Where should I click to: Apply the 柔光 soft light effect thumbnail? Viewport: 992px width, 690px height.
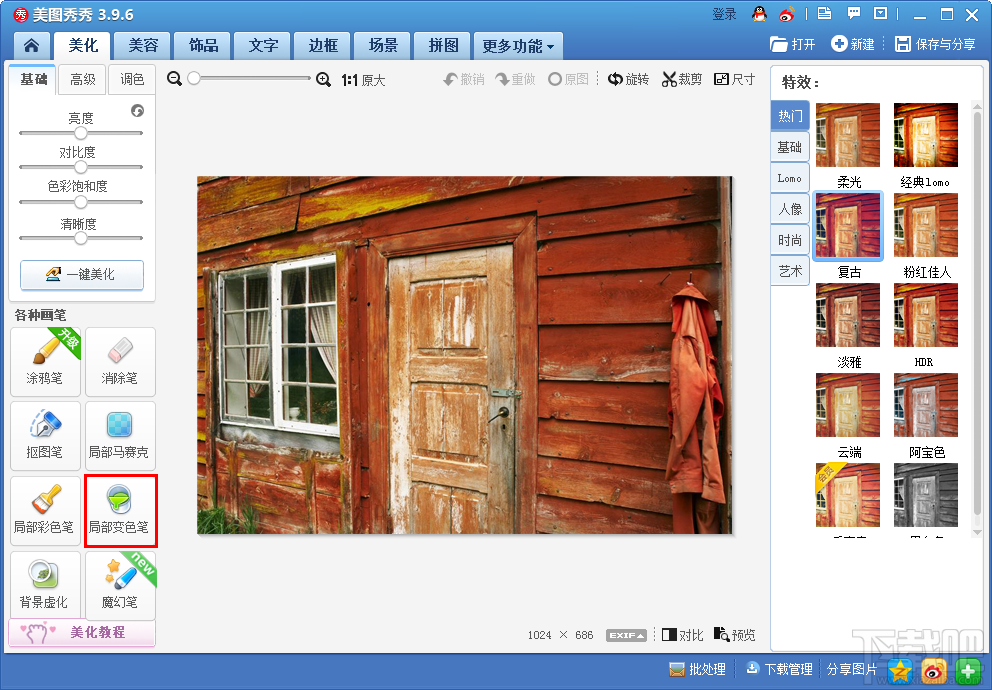848,135
